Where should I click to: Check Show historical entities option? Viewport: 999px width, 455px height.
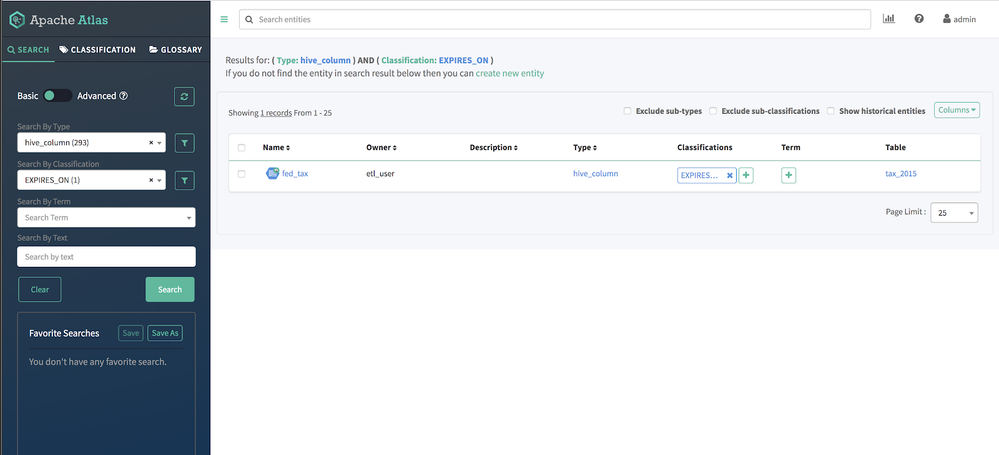point(830,111)
